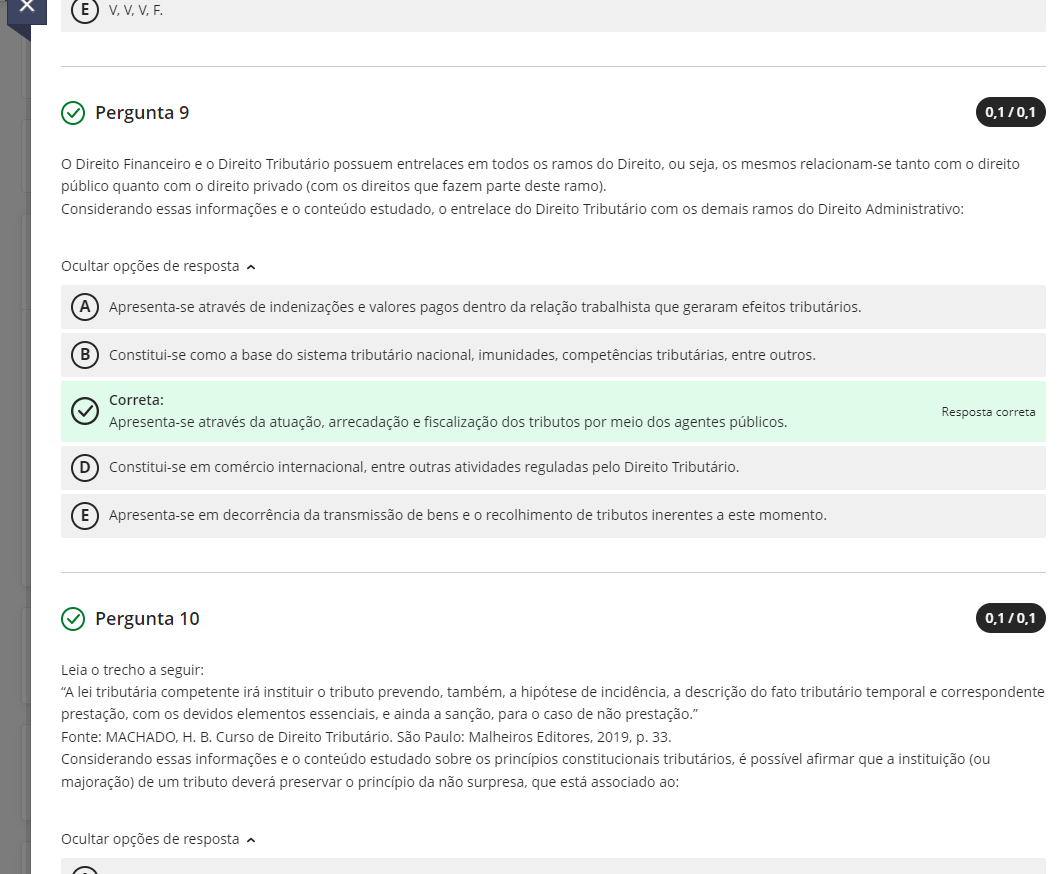Click the Pergunta 9 score badge 0,1 / 0,1
Image resolution: width=1063 pixels, height=874 pixels.
(x=1010, y=113)
